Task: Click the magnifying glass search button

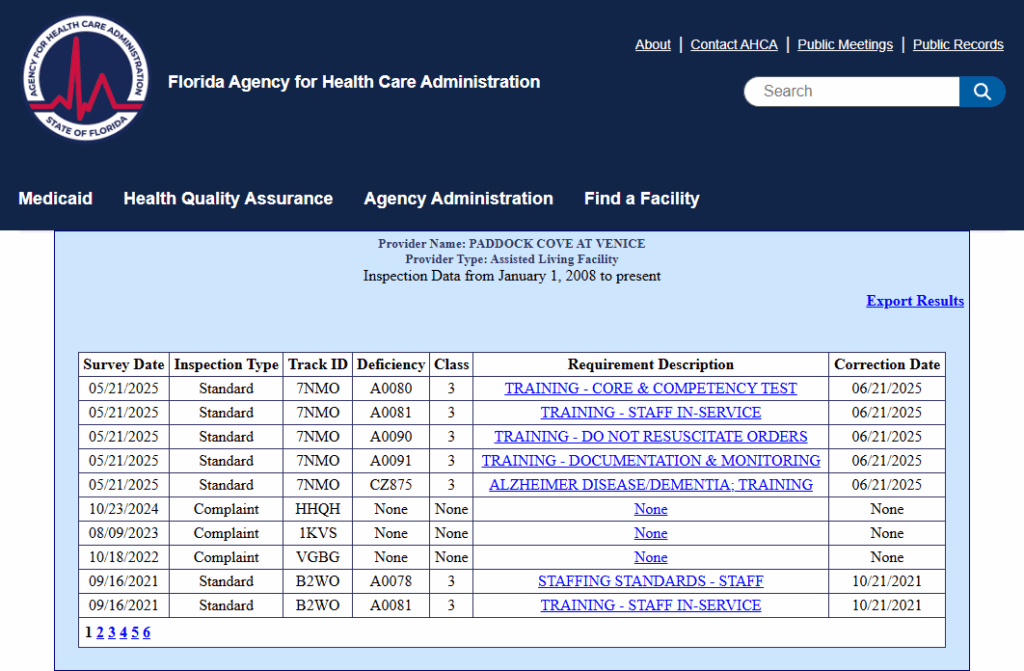Action: 982,91
